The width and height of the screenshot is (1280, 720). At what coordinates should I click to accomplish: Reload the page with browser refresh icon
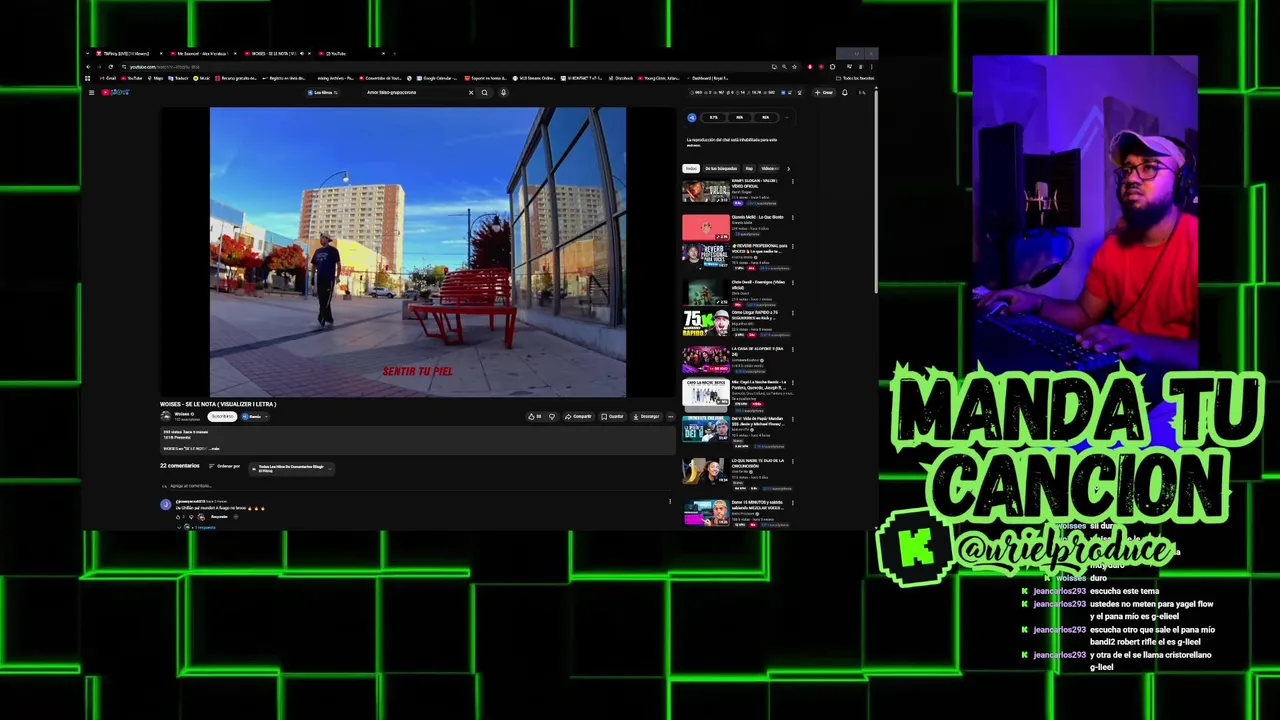[x=110, y=67]
